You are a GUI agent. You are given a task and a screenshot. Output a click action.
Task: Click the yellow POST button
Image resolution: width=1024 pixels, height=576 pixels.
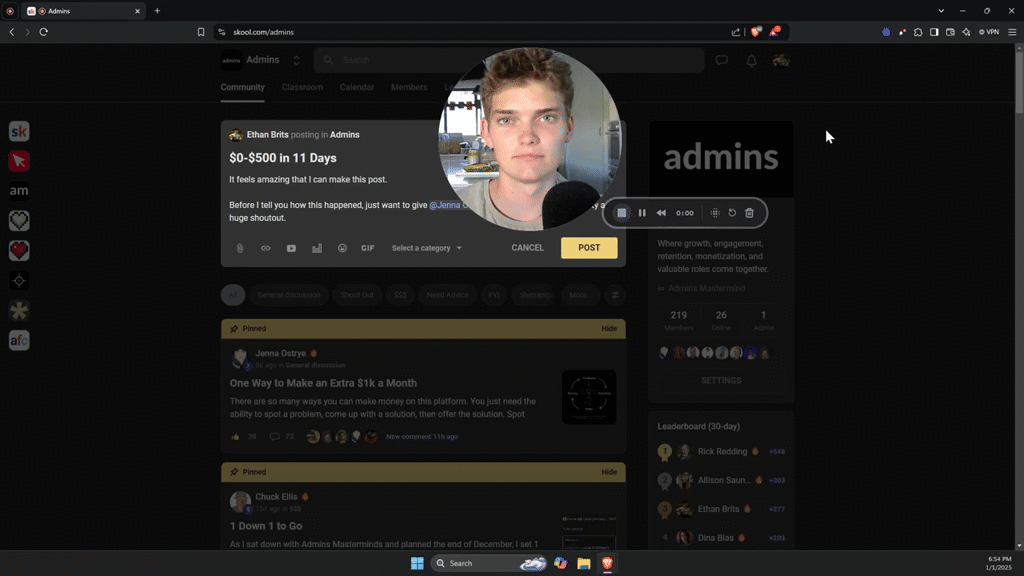pos(589,248)
